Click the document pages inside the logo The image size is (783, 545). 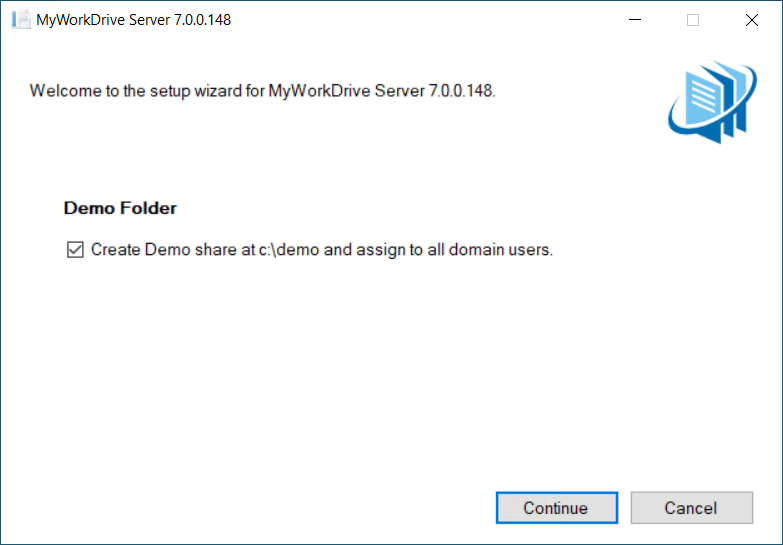(718, 96)
